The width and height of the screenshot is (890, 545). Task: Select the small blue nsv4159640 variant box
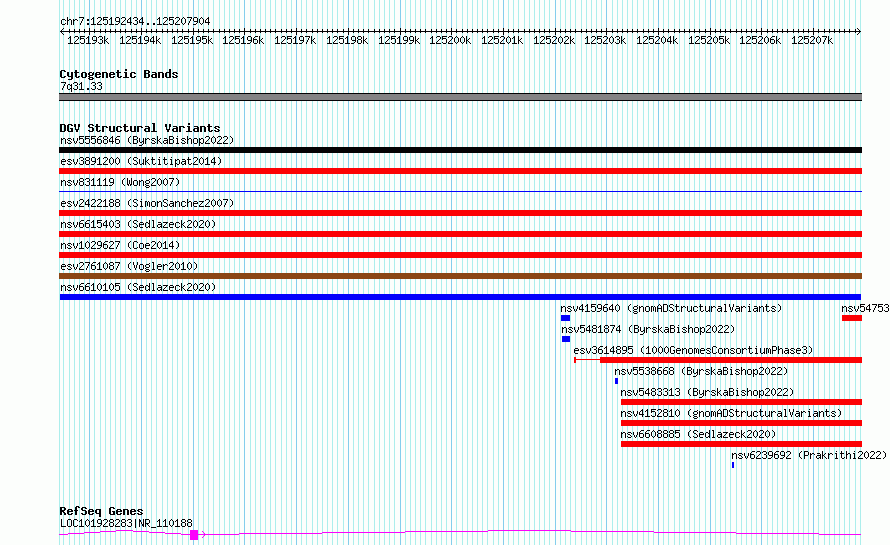click(x=565, y=318)
